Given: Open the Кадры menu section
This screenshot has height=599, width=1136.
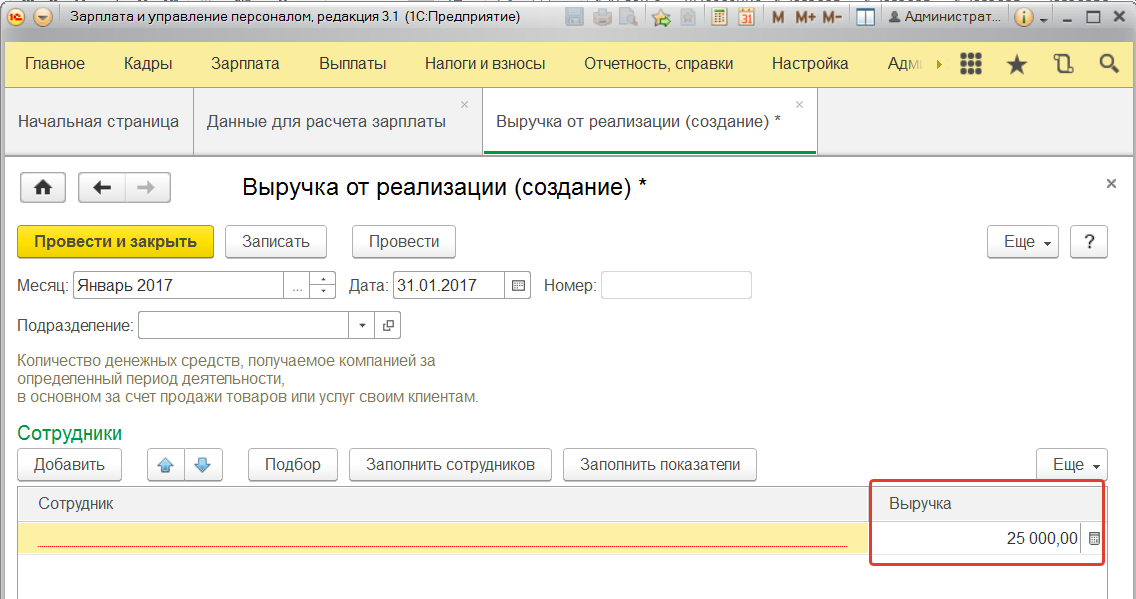Looking at the screenshot, I should (x=148, y=64).
